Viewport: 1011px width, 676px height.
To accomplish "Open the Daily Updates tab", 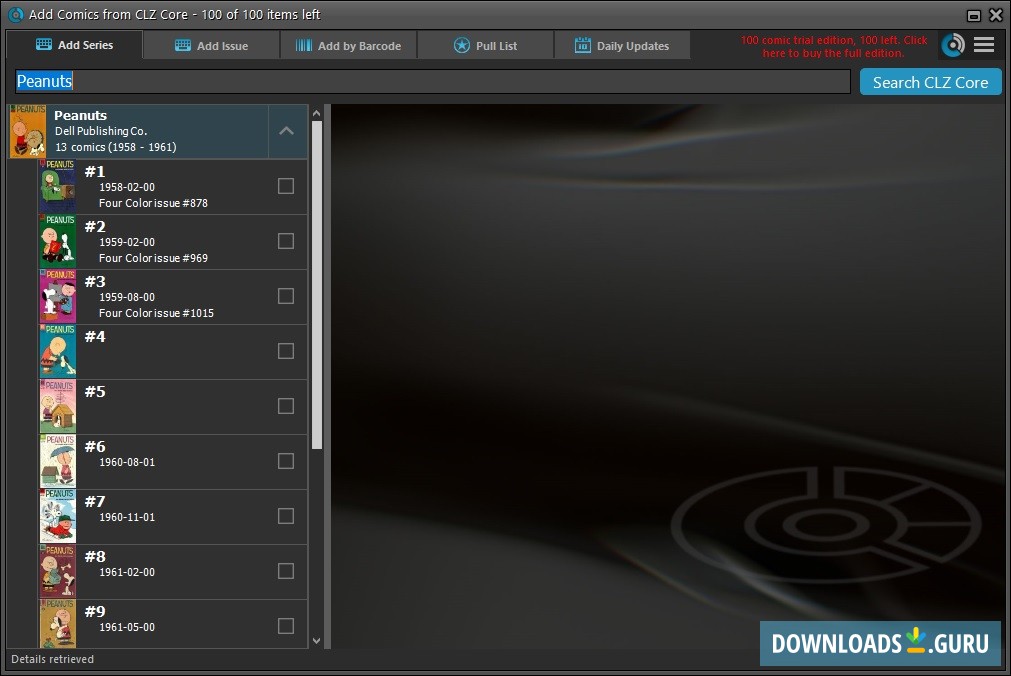I will pyautogui.click(x=622, y=46).
